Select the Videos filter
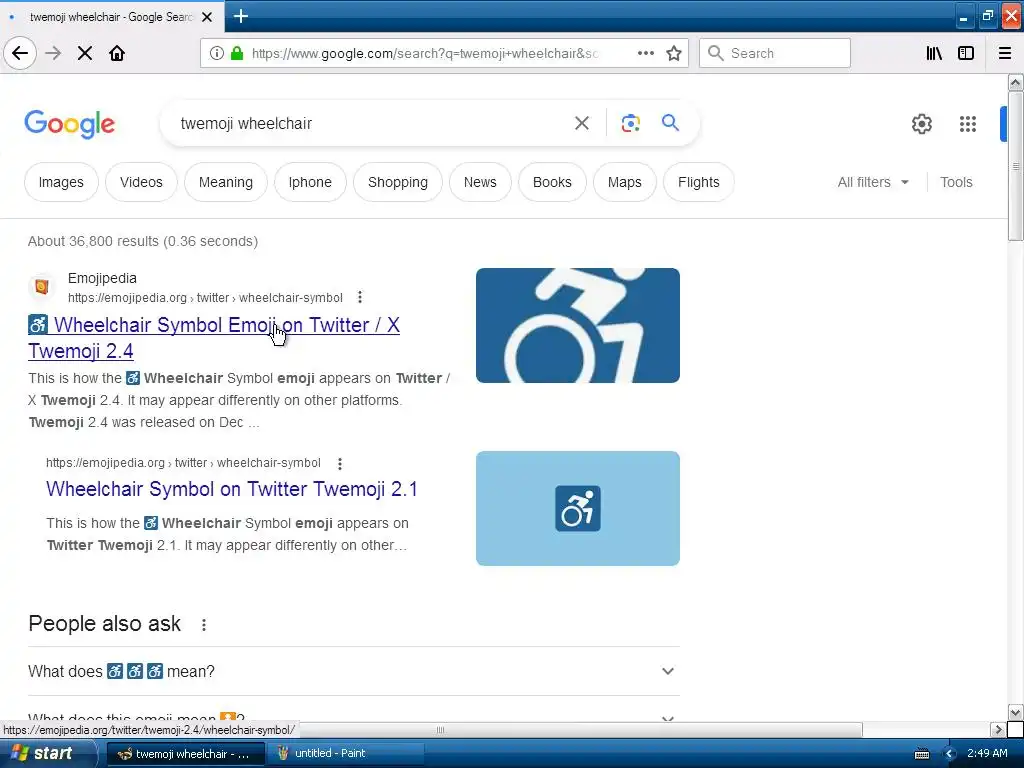This screenshot has width=1024, height=768. pos(141,182)
